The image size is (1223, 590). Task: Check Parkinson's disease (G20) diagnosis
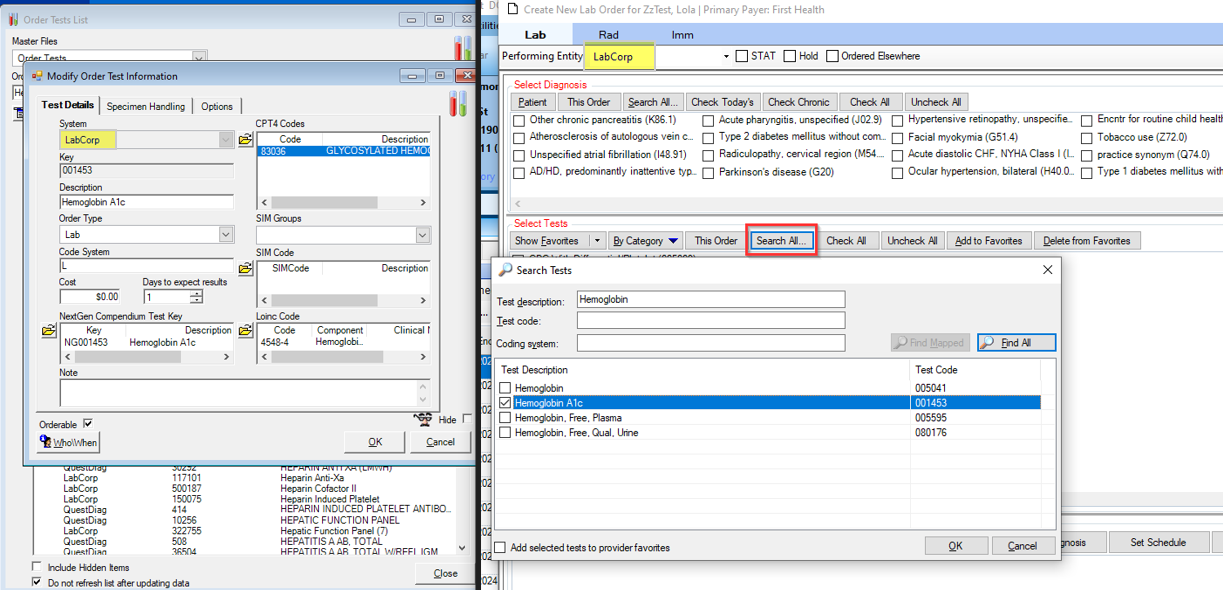708,173
